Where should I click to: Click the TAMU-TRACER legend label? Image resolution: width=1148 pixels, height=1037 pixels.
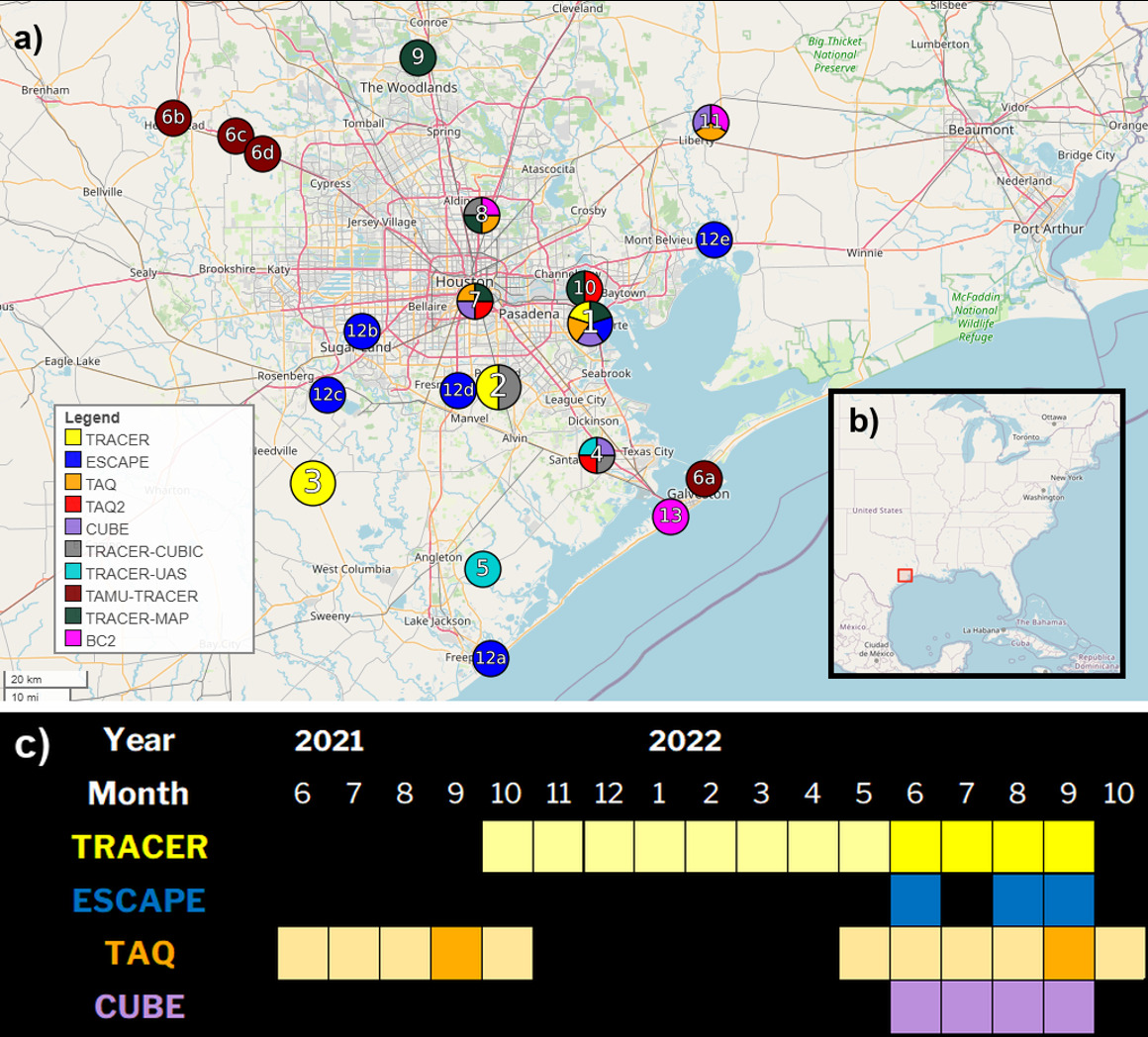click(x=142, y=597)
